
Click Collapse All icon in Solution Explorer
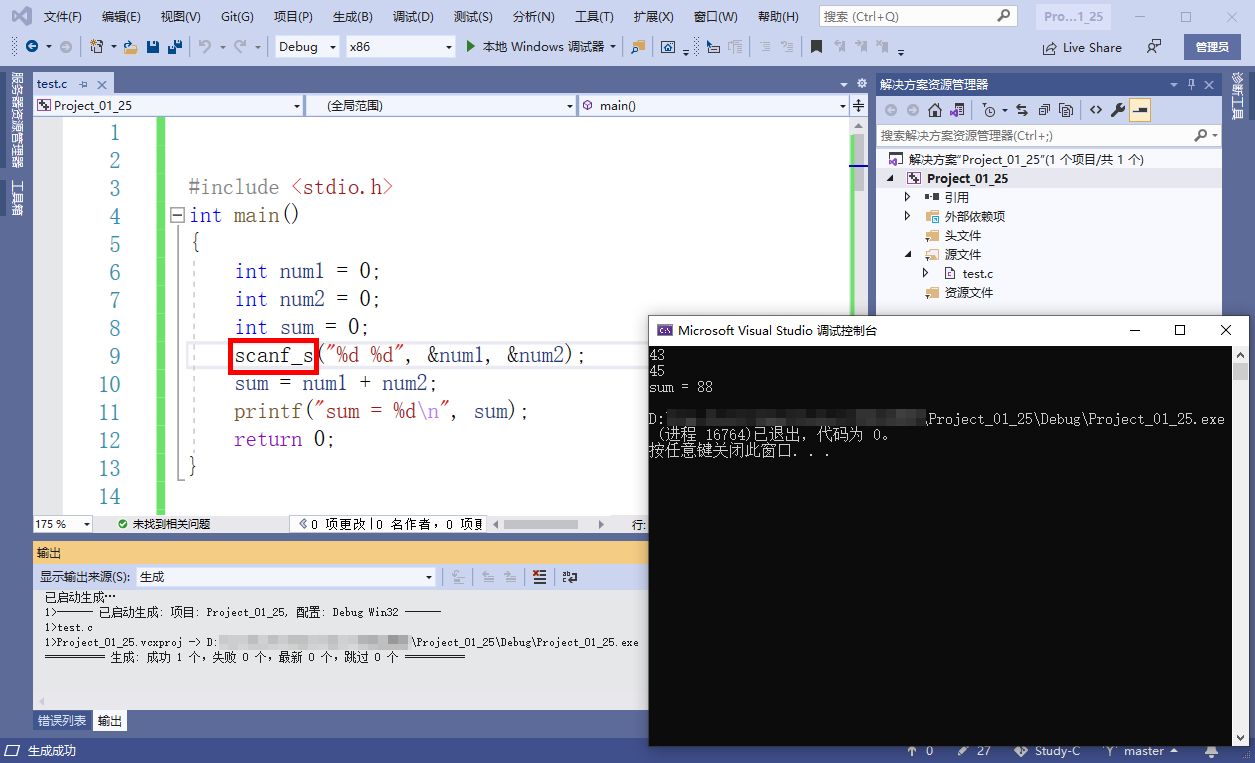coord(1044,110)
